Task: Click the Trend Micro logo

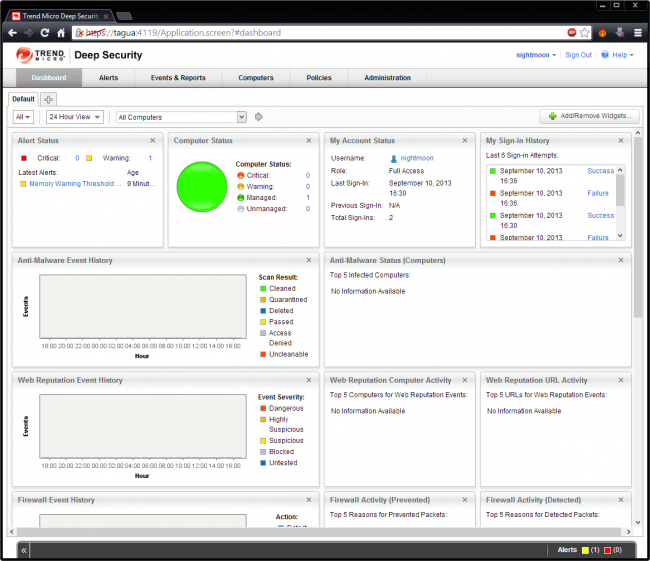Action: coord(41,55)
